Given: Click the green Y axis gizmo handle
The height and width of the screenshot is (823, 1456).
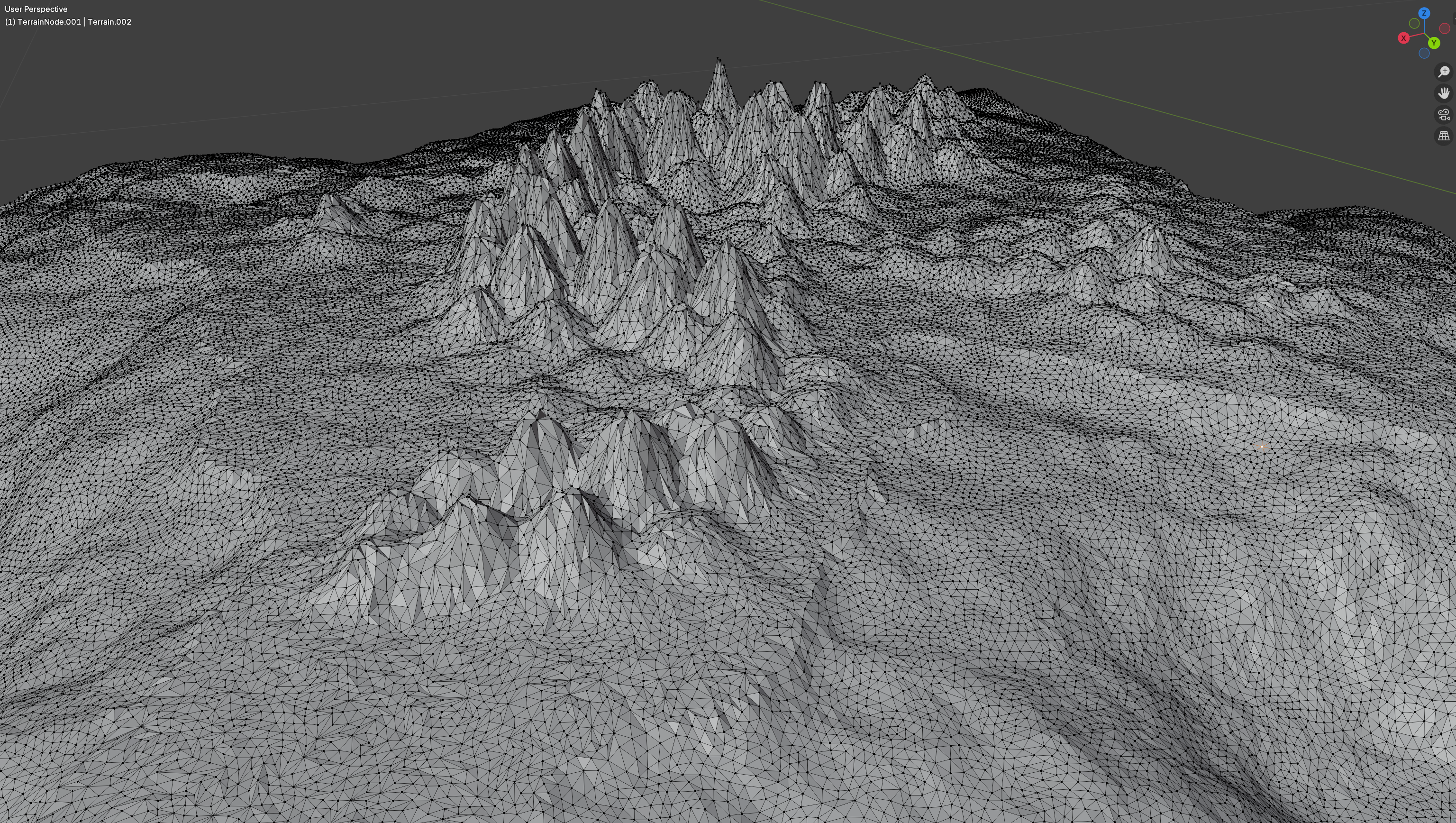Looking at the screenshot, I should [1434, 43].
